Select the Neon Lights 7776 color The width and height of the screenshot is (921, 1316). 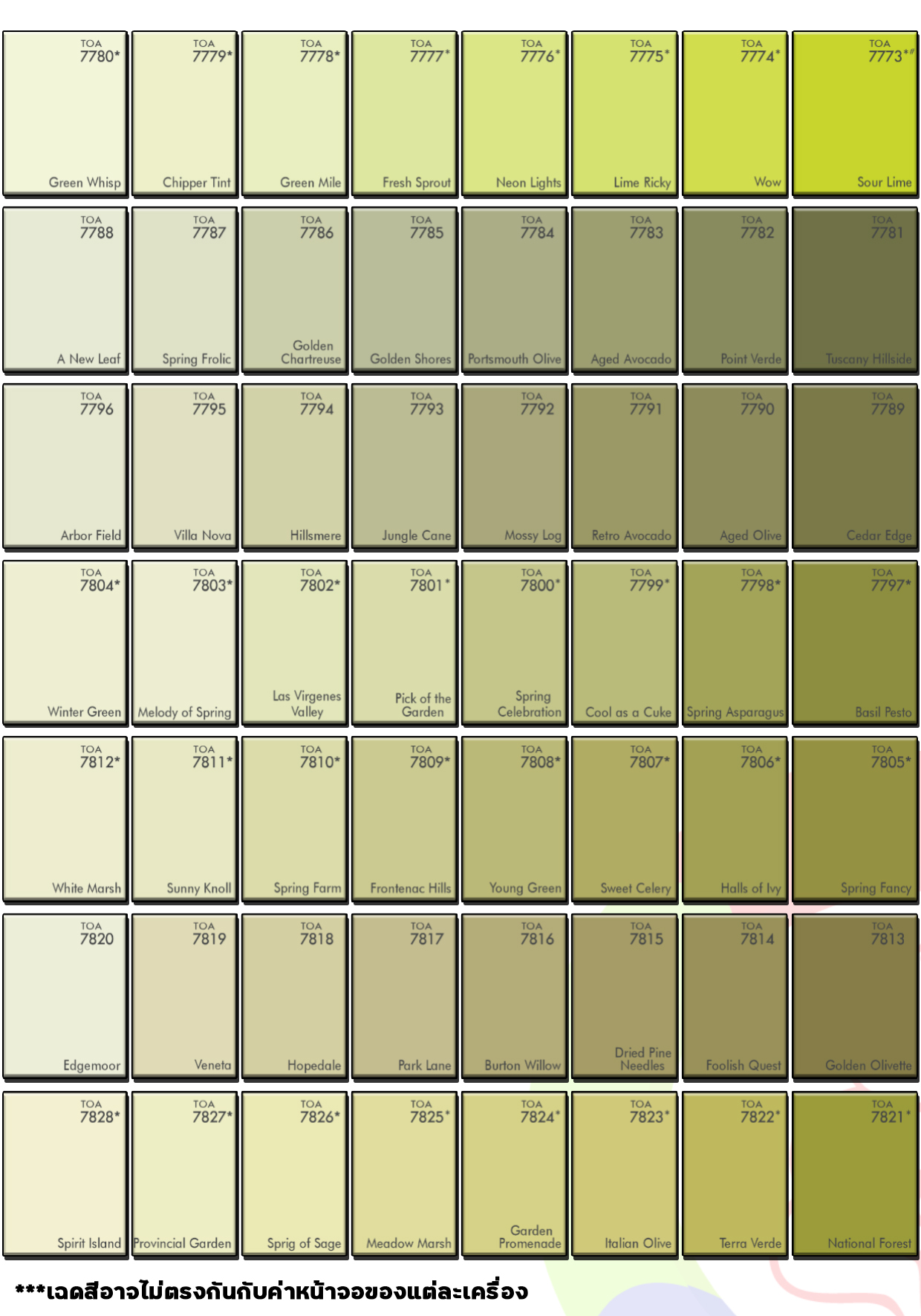(514, 114)
